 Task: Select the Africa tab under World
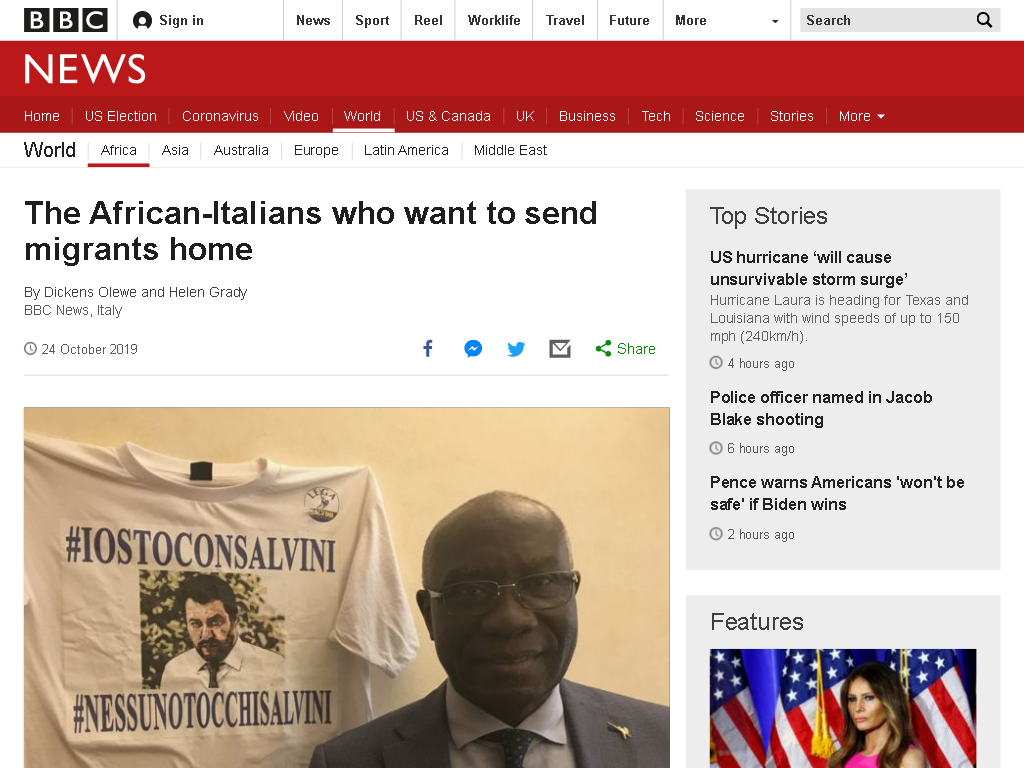(119, 150)
